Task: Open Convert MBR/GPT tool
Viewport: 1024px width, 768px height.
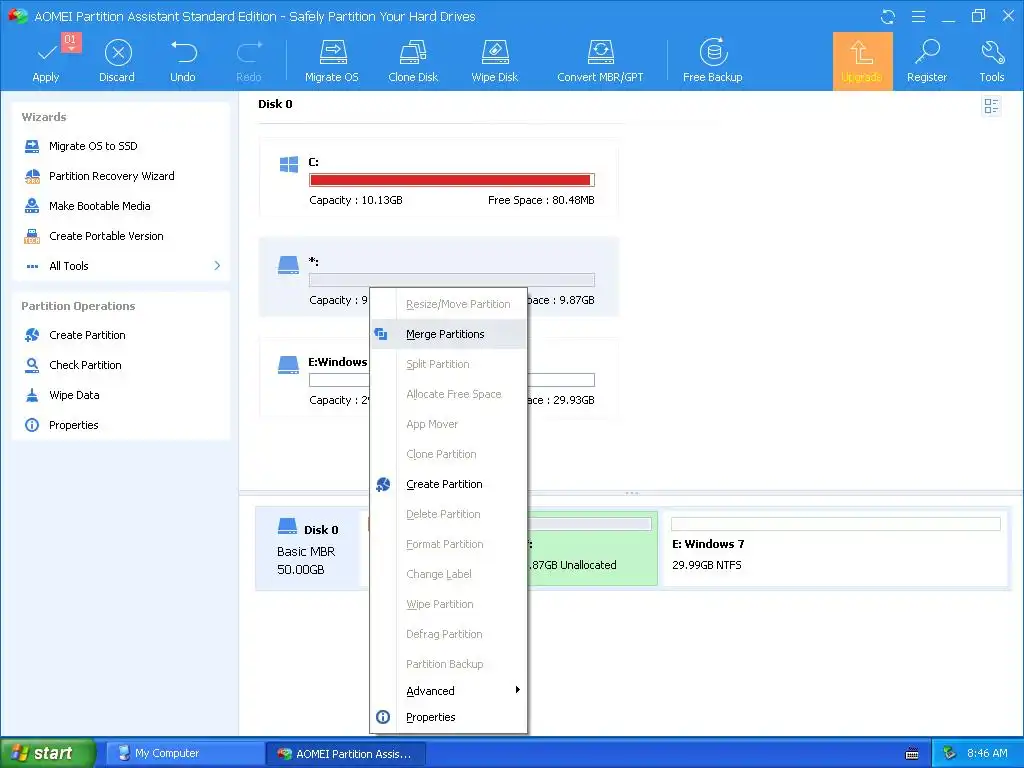Action: 600,60
